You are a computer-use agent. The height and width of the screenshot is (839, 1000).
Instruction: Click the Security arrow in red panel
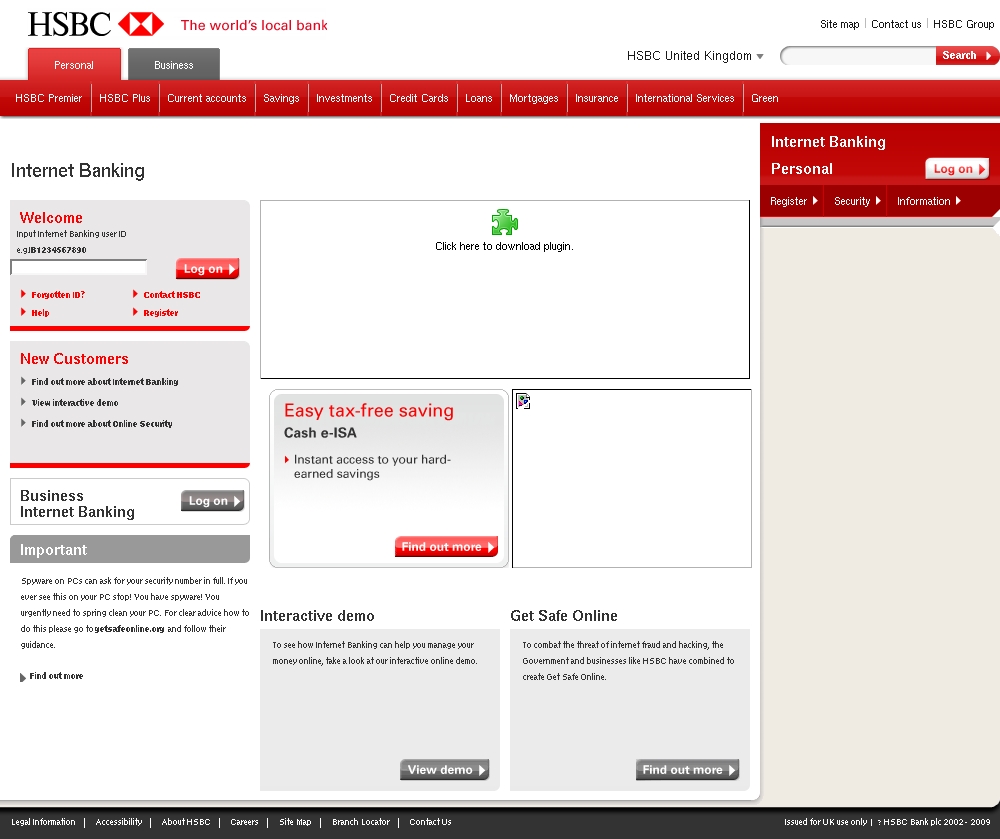[878, 201]
